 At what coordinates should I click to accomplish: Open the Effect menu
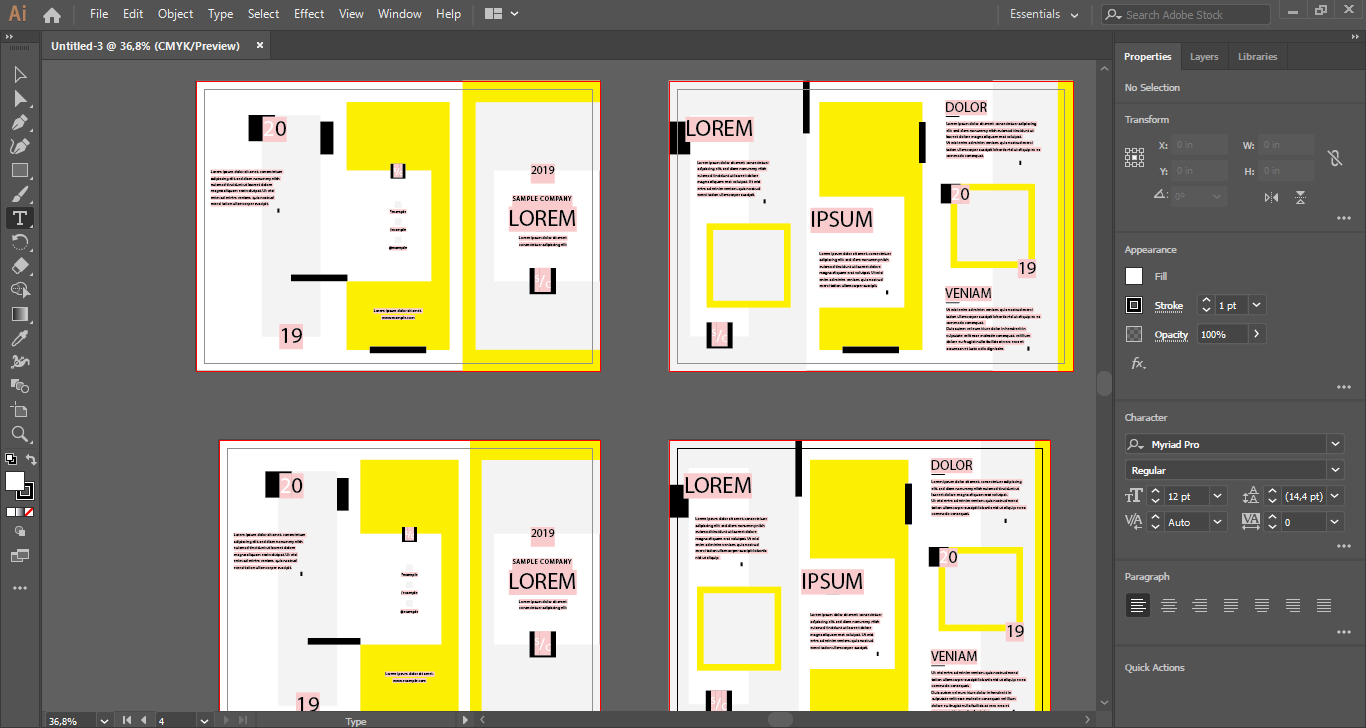coord(309,14)
